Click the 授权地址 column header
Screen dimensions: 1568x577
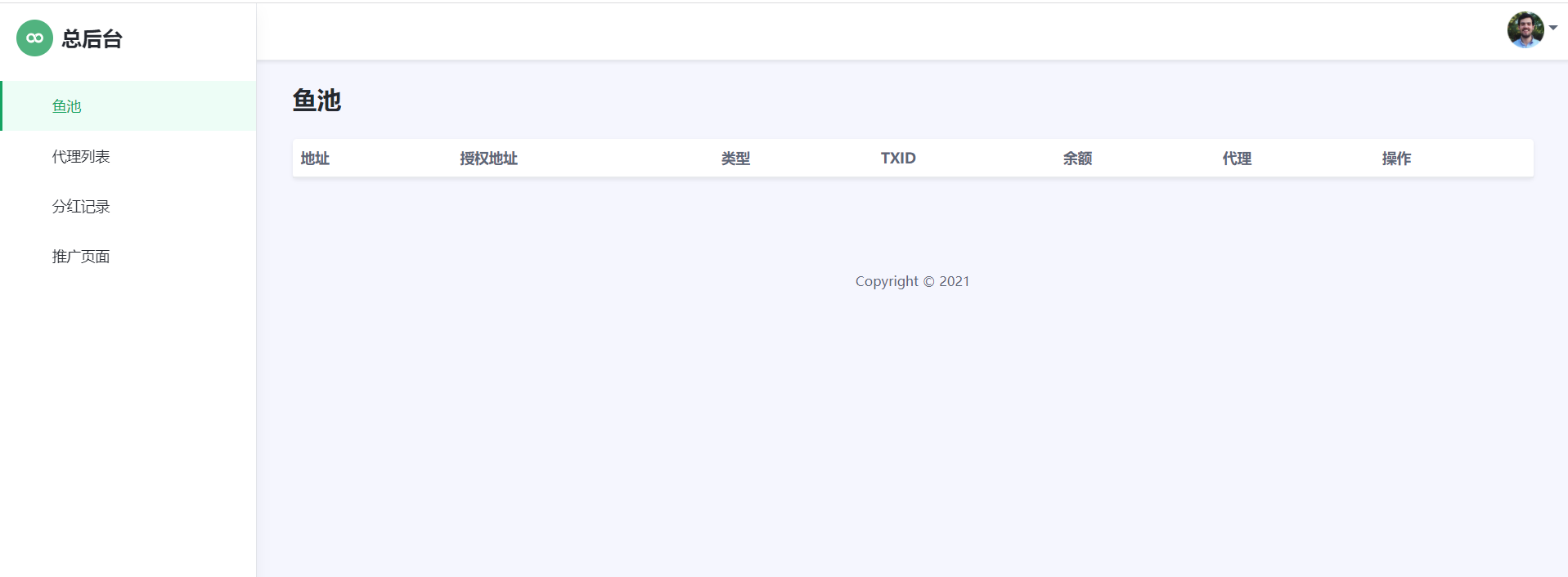(x=488, y=159)
